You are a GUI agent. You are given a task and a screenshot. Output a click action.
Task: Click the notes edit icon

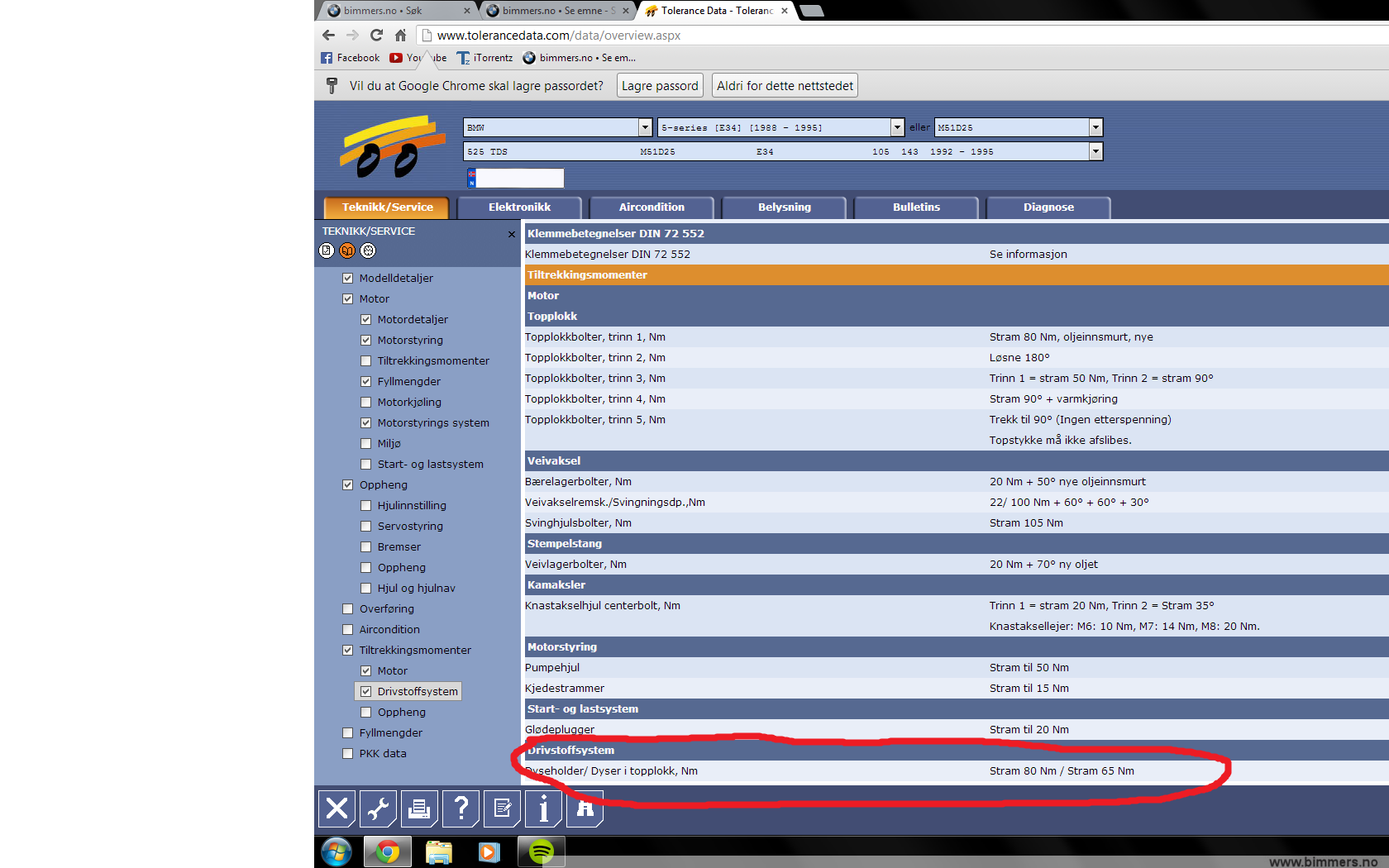(x=502, y=808)
